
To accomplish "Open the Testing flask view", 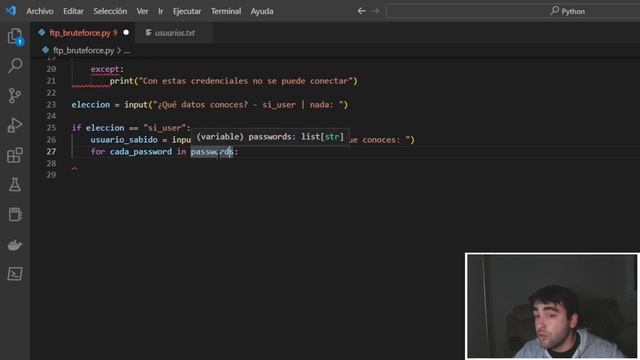I will pyautogui.click(x=15, y=185).
